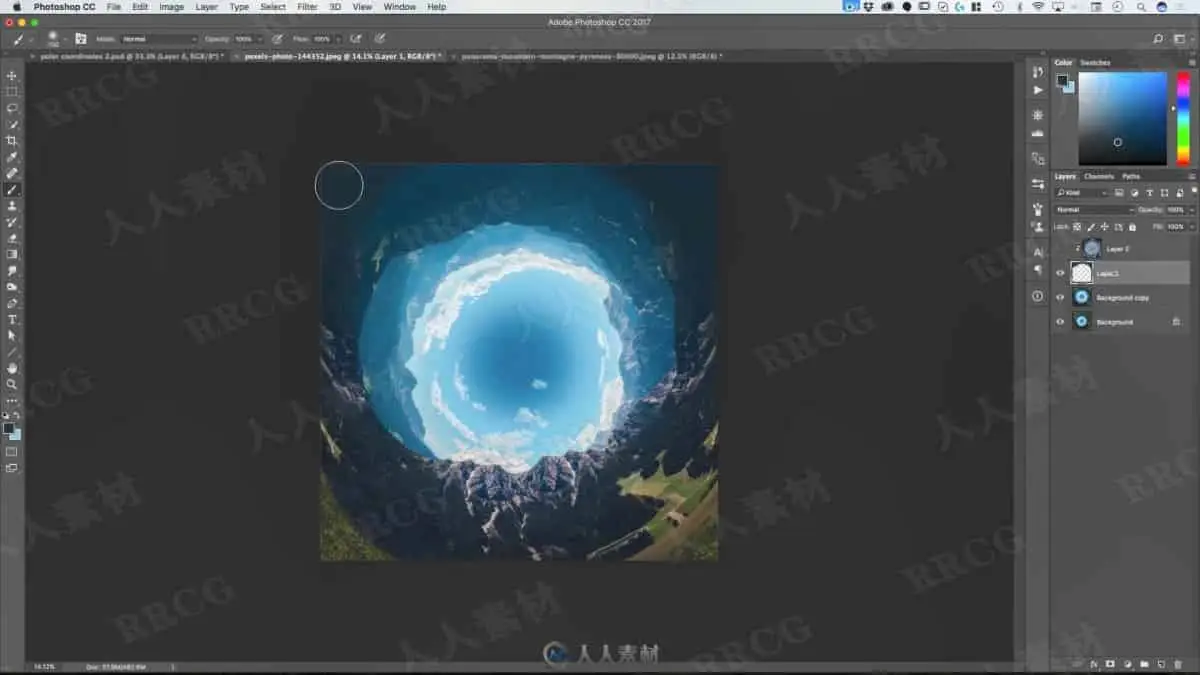Switch to the Swatches tab
Image resolution: width=1200 pixels, height=675 pixels.
(1095, 63)
